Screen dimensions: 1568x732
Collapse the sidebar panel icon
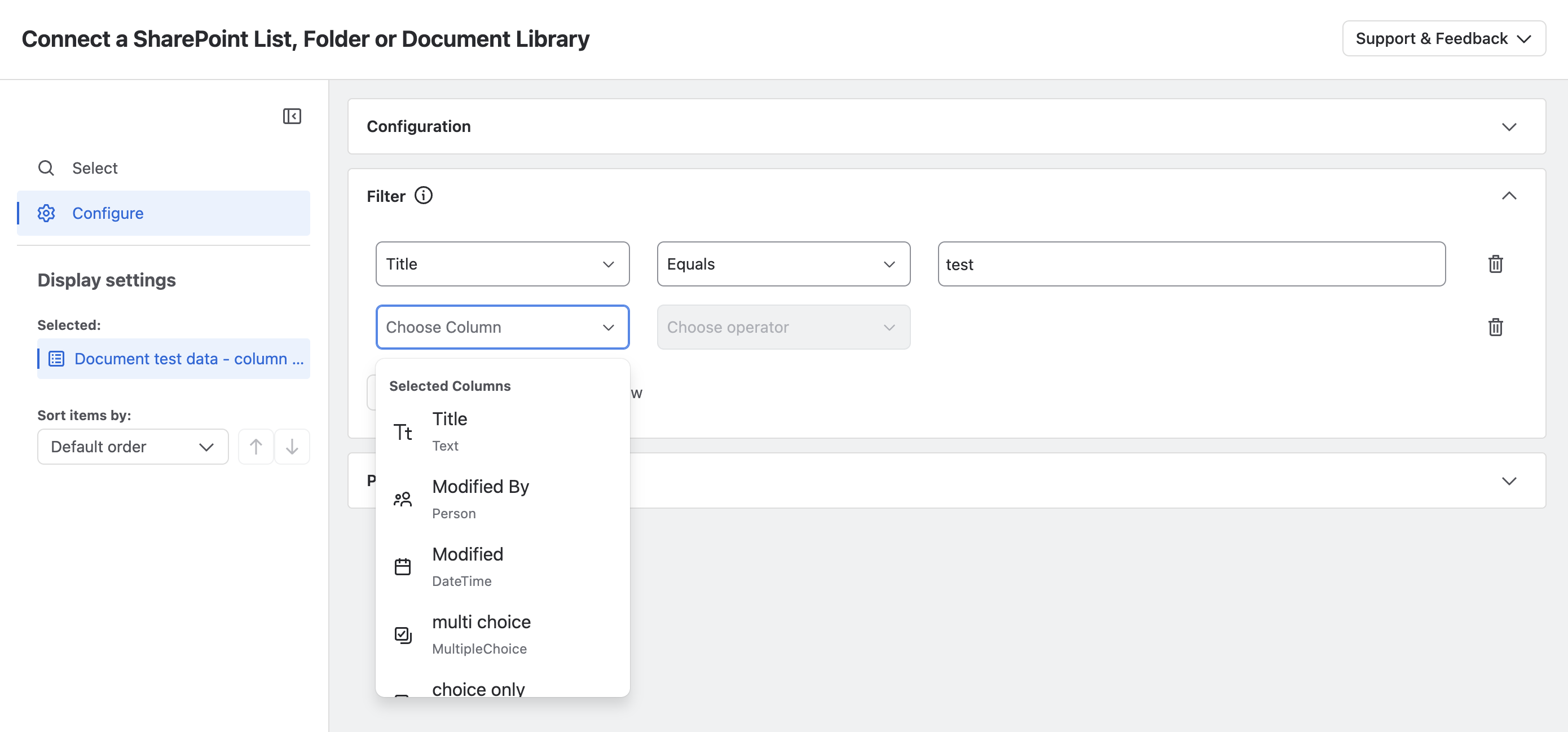coord(292,116)
